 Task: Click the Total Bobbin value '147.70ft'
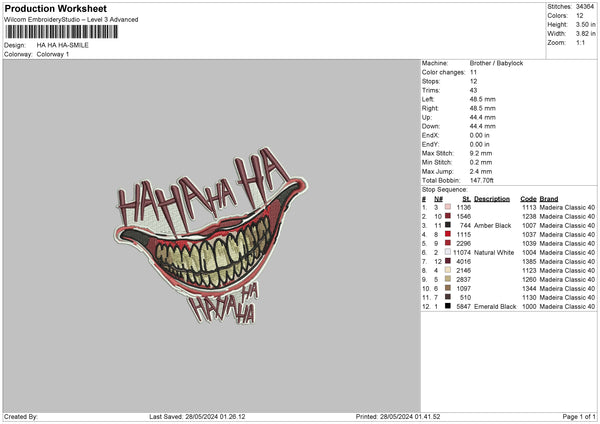point(482,180)
